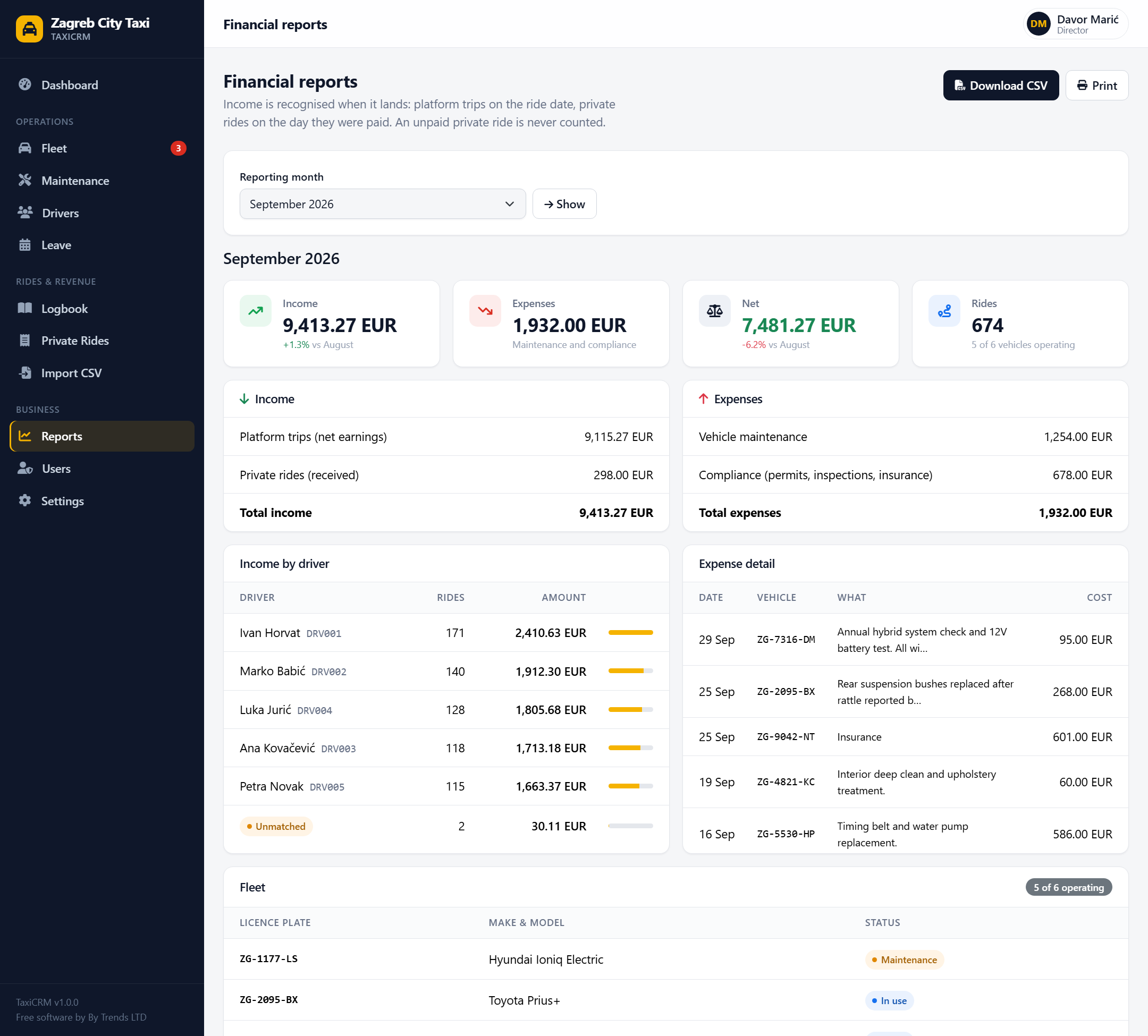Click the yellow taxi logo icon
Image resolution: width=1148 pixels, height=1036 pixels.
tap(29, 29)
